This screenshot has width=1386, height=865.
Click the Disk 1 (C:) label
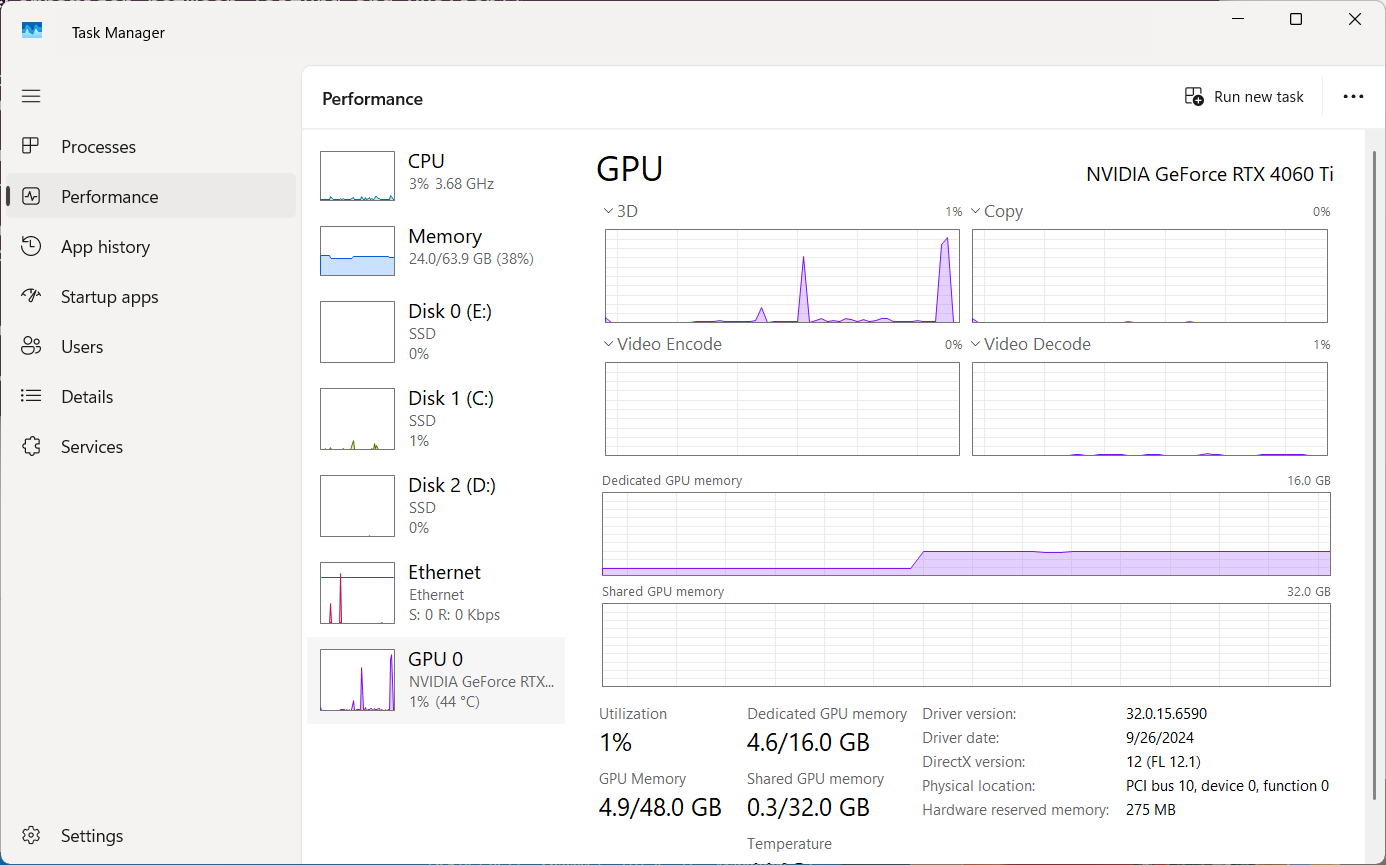451,398
